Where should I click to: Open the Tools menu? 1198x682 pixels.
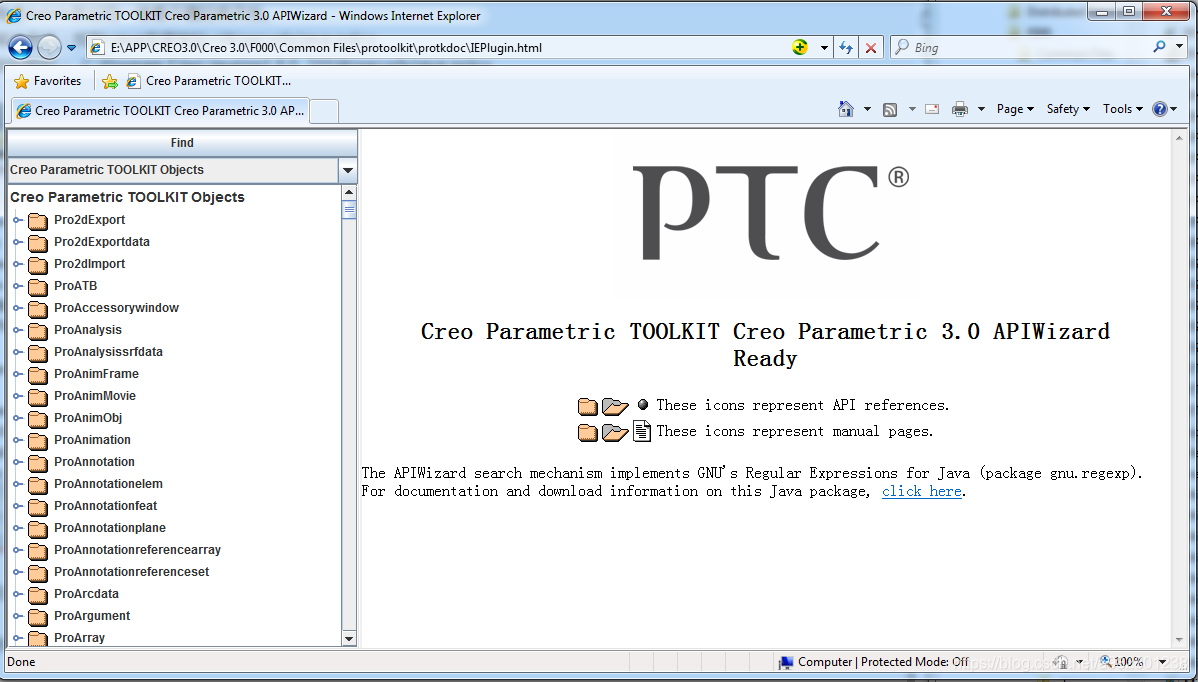(x=1122, y=109)
